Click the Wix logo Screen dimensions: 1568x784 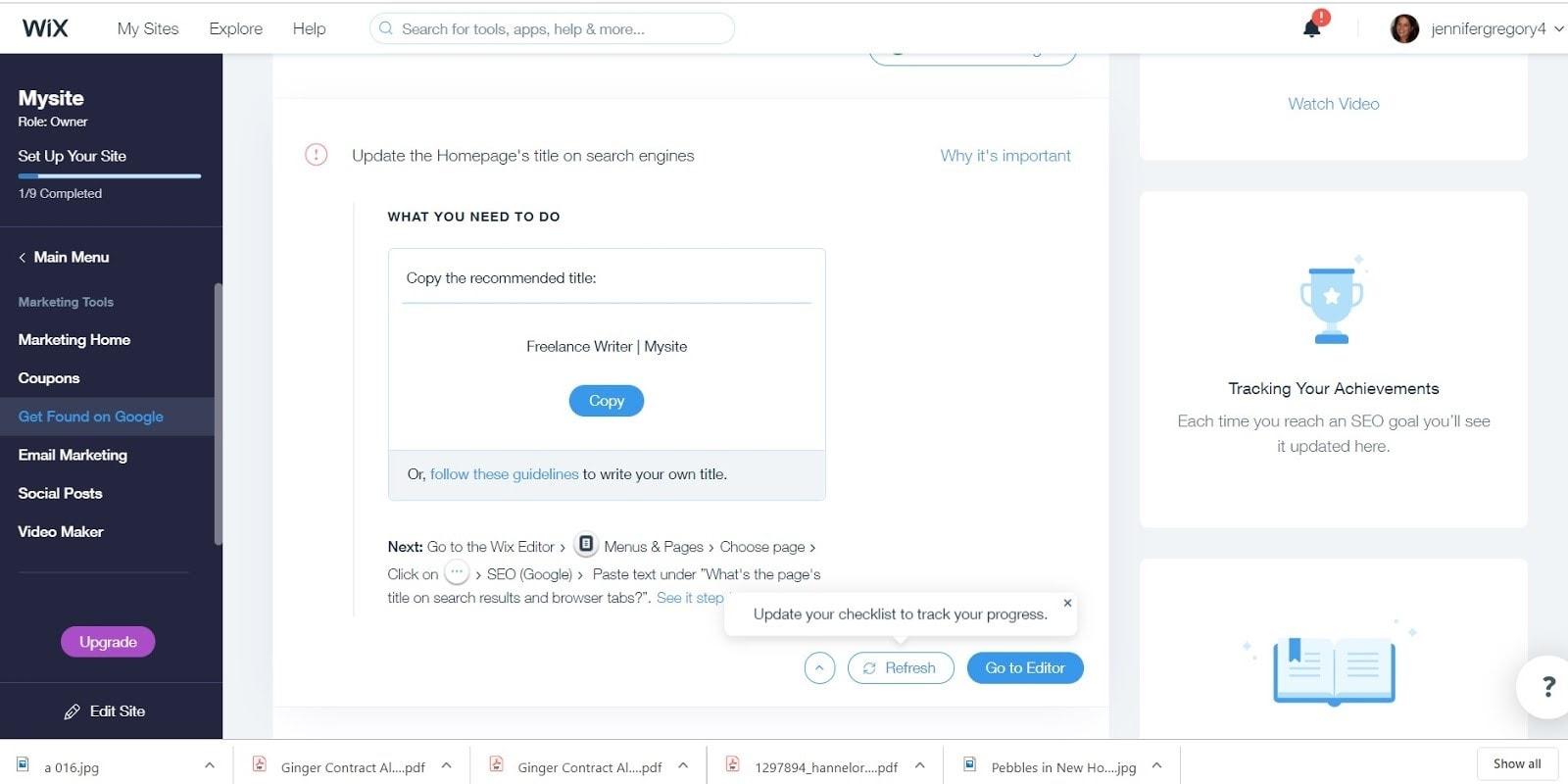(x=45, y=28)
